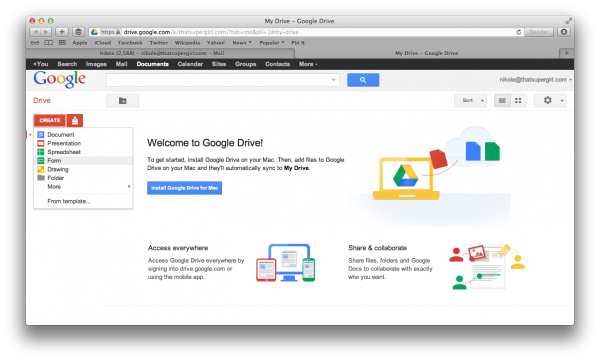Open a new tab with plus button
Viewport: 600px width, 361px height.
click(566, 53)
